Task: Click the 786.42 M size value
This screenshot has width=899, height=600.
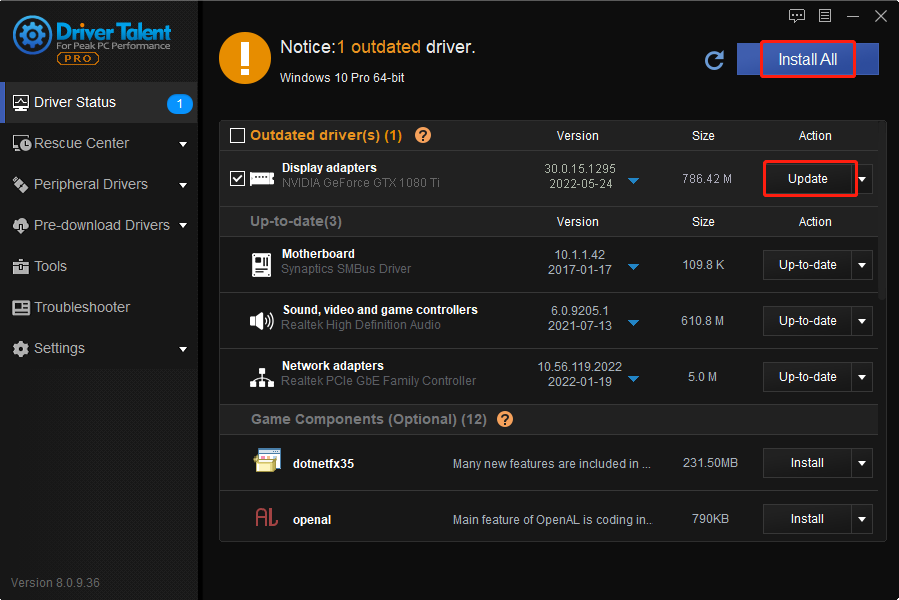Action: tap(707, 179)
